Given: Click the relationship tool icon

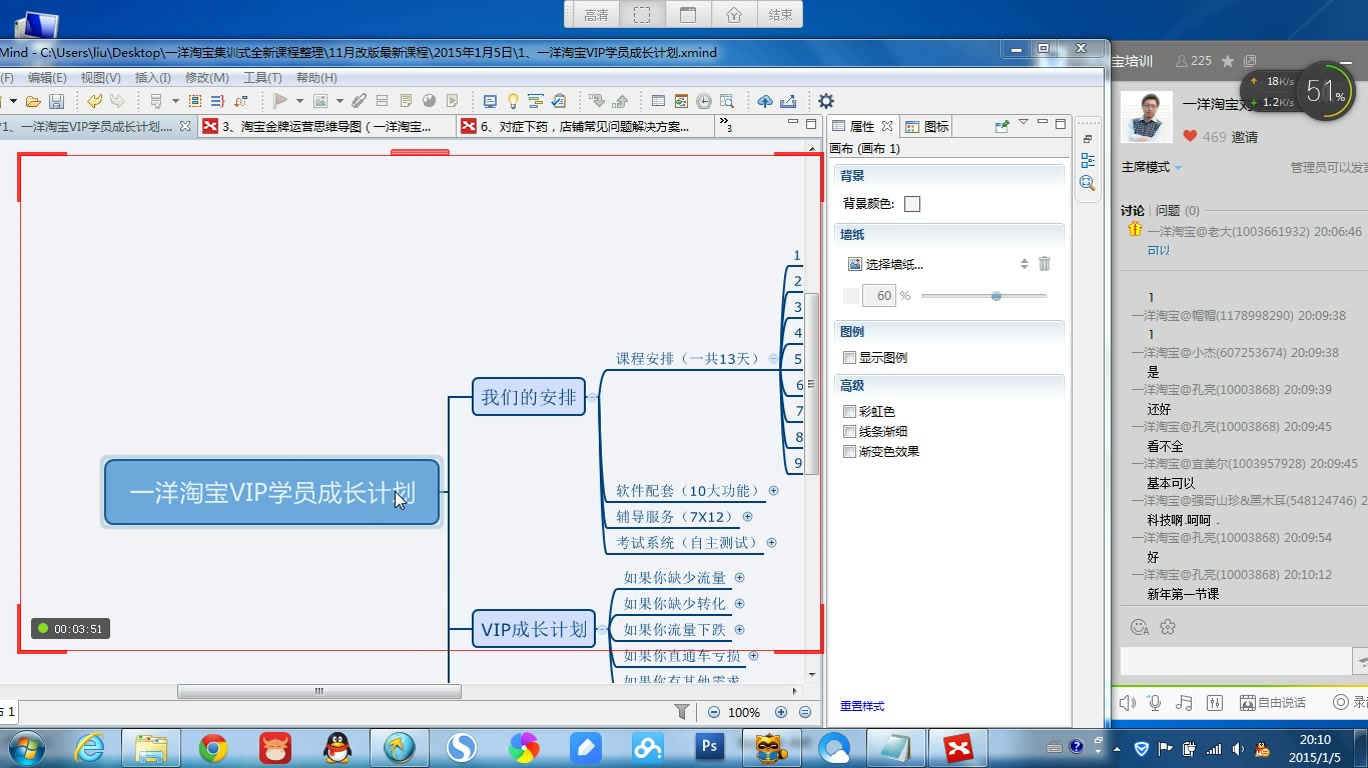Looking at the screenshot, I should (240, 101).
